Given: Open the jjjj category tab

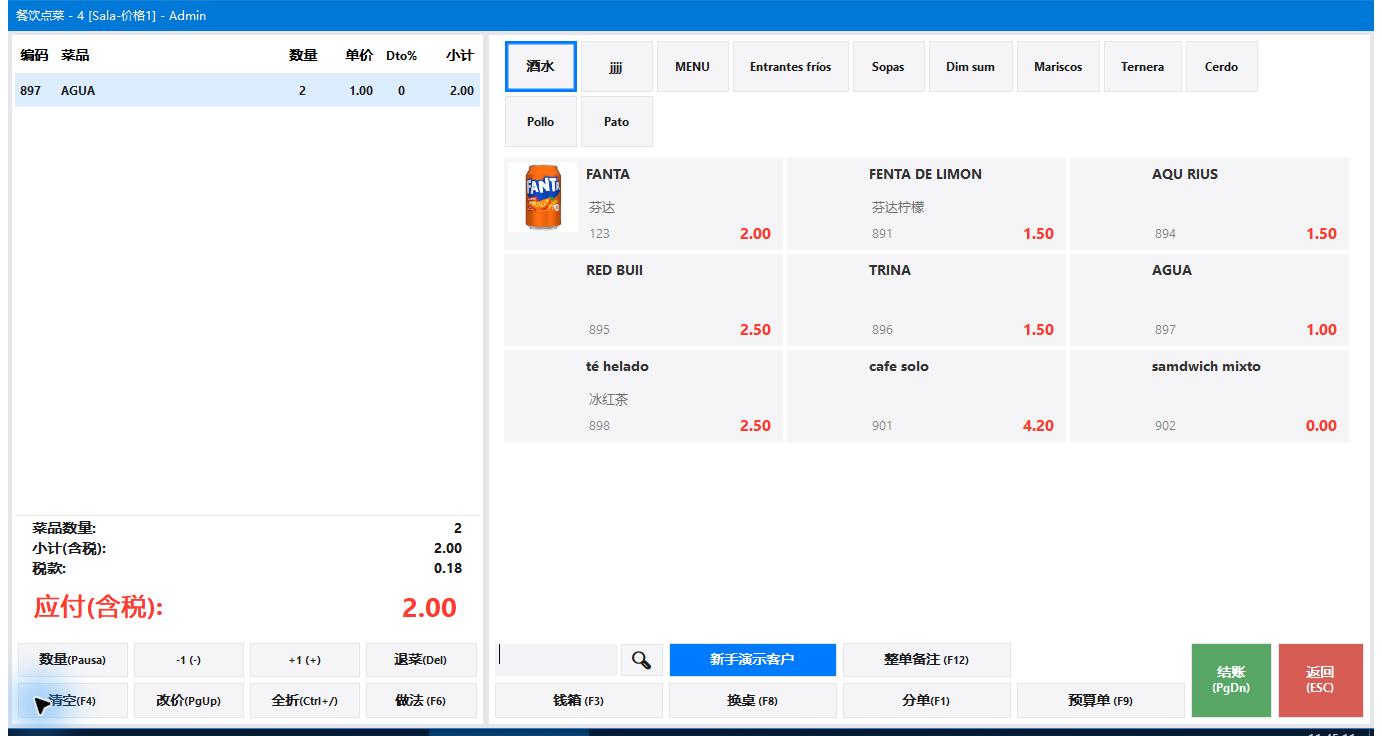Looking at the screenshot, I should coord(617,67).
